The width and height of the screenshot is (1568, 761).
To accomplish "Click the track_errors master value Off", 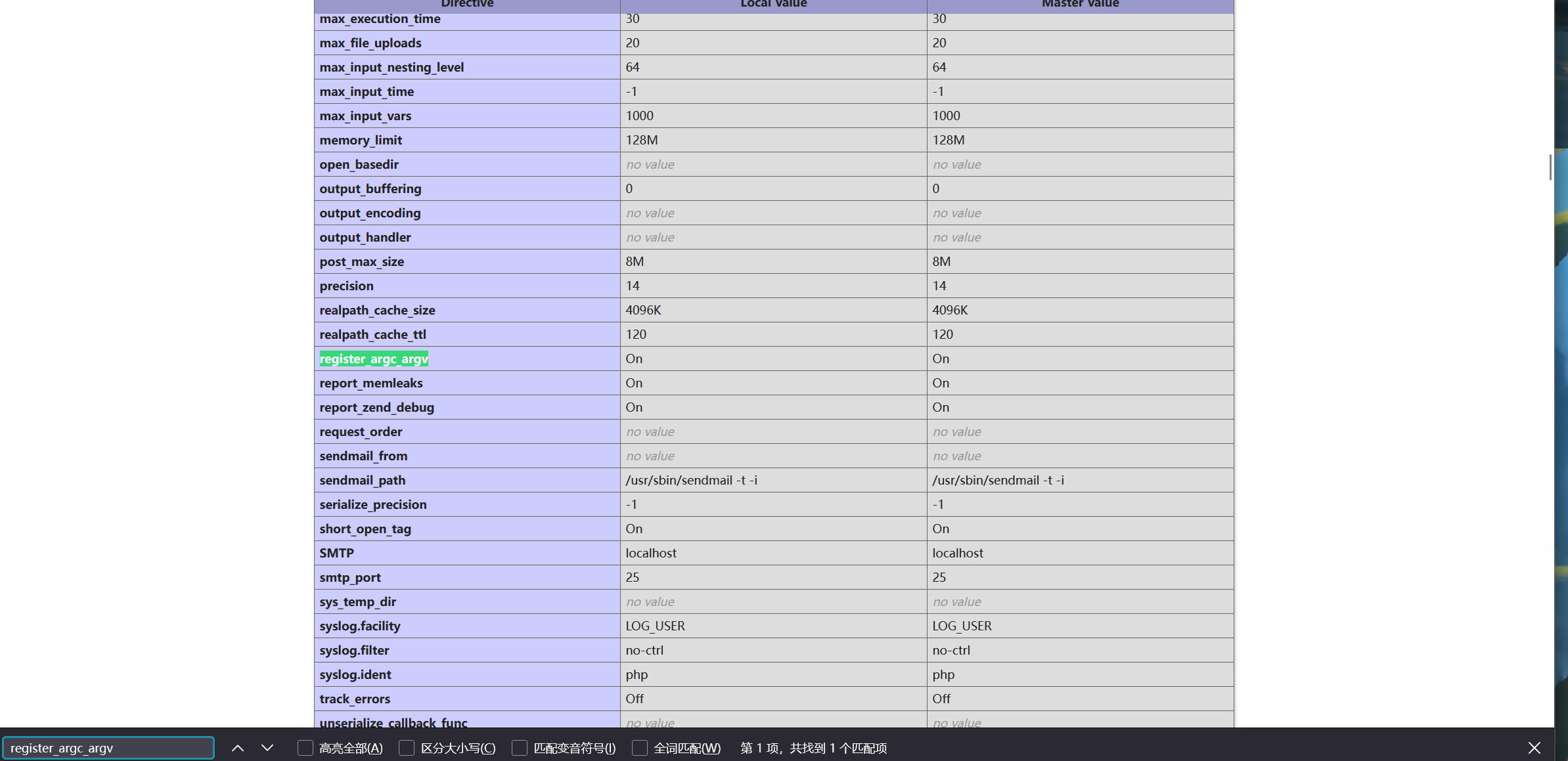I will click(x=941, y=699).
